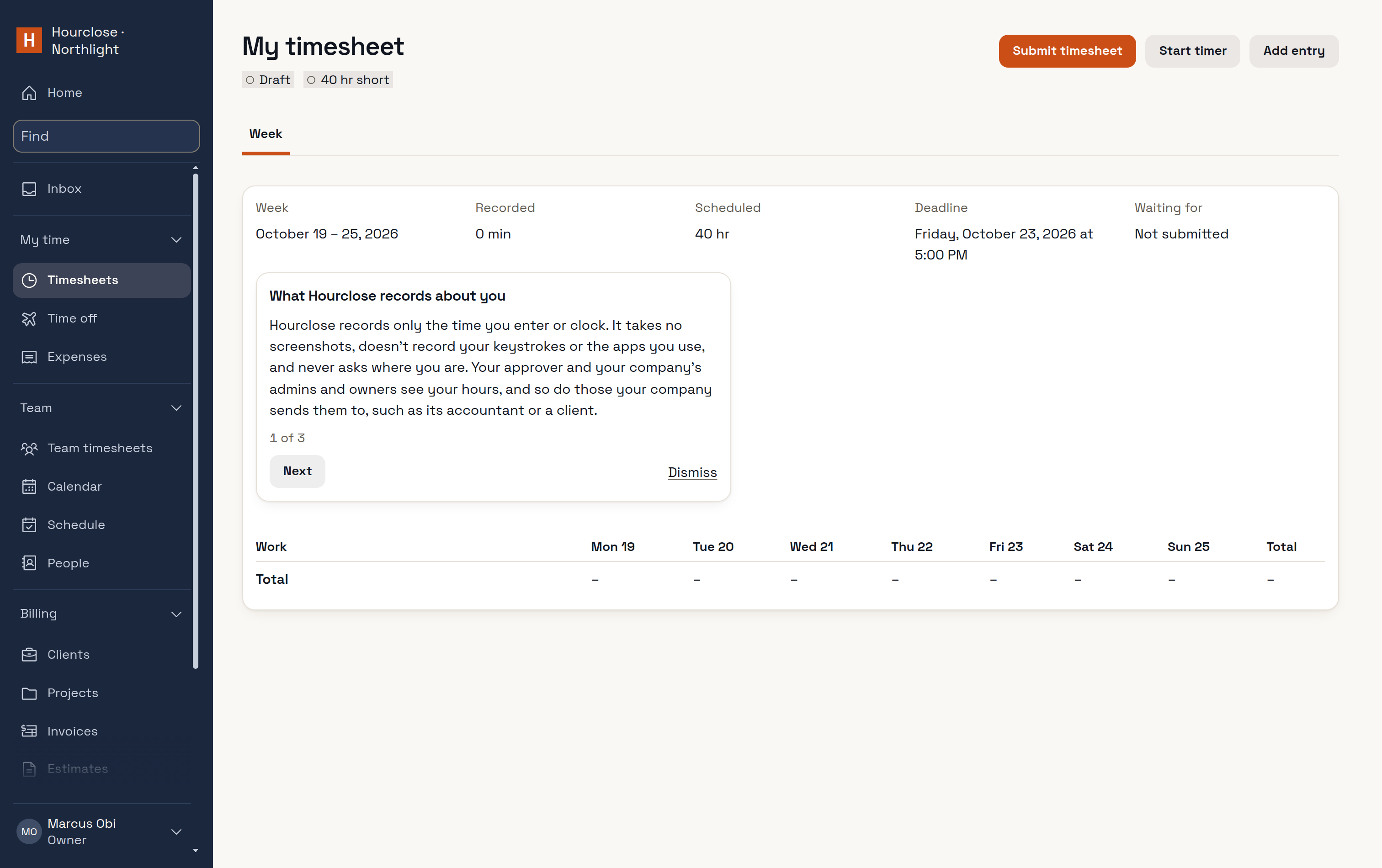Viewport: 1382px width, 868px height.
Task: Click the Timesheets clock icon
Action: tap(29, 281)
